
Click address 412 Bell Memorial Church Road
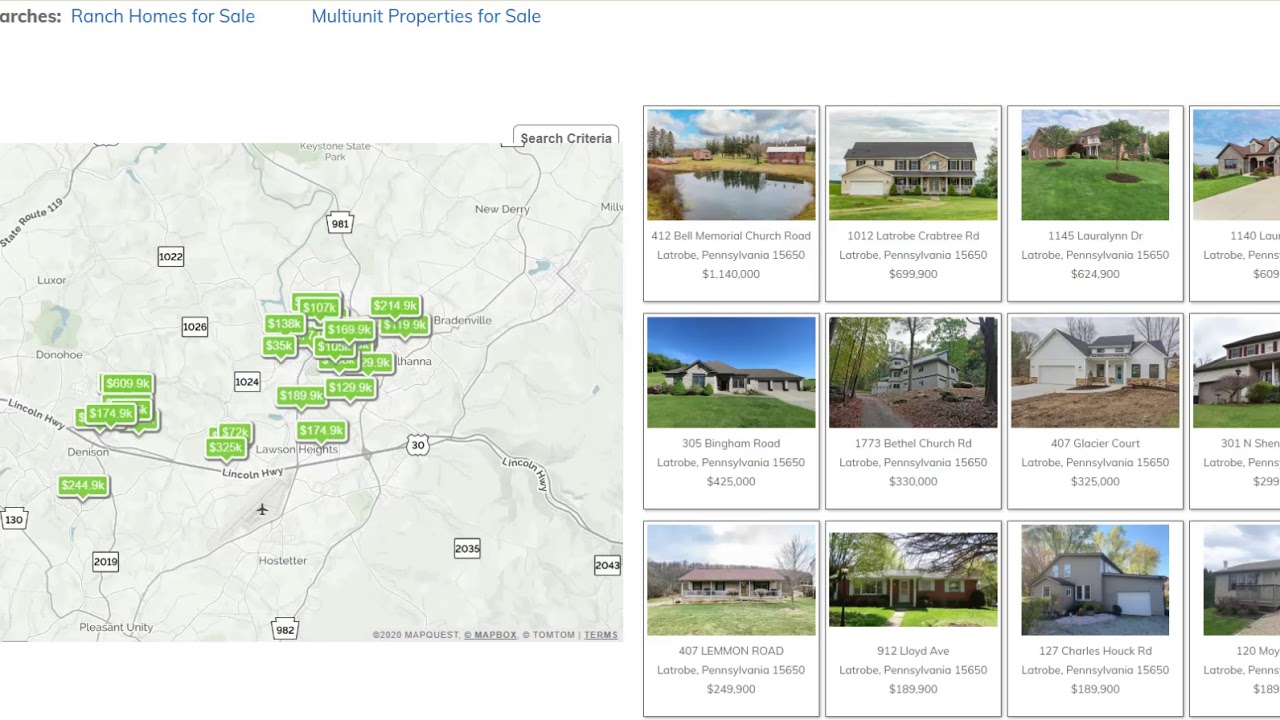[731, 236]
